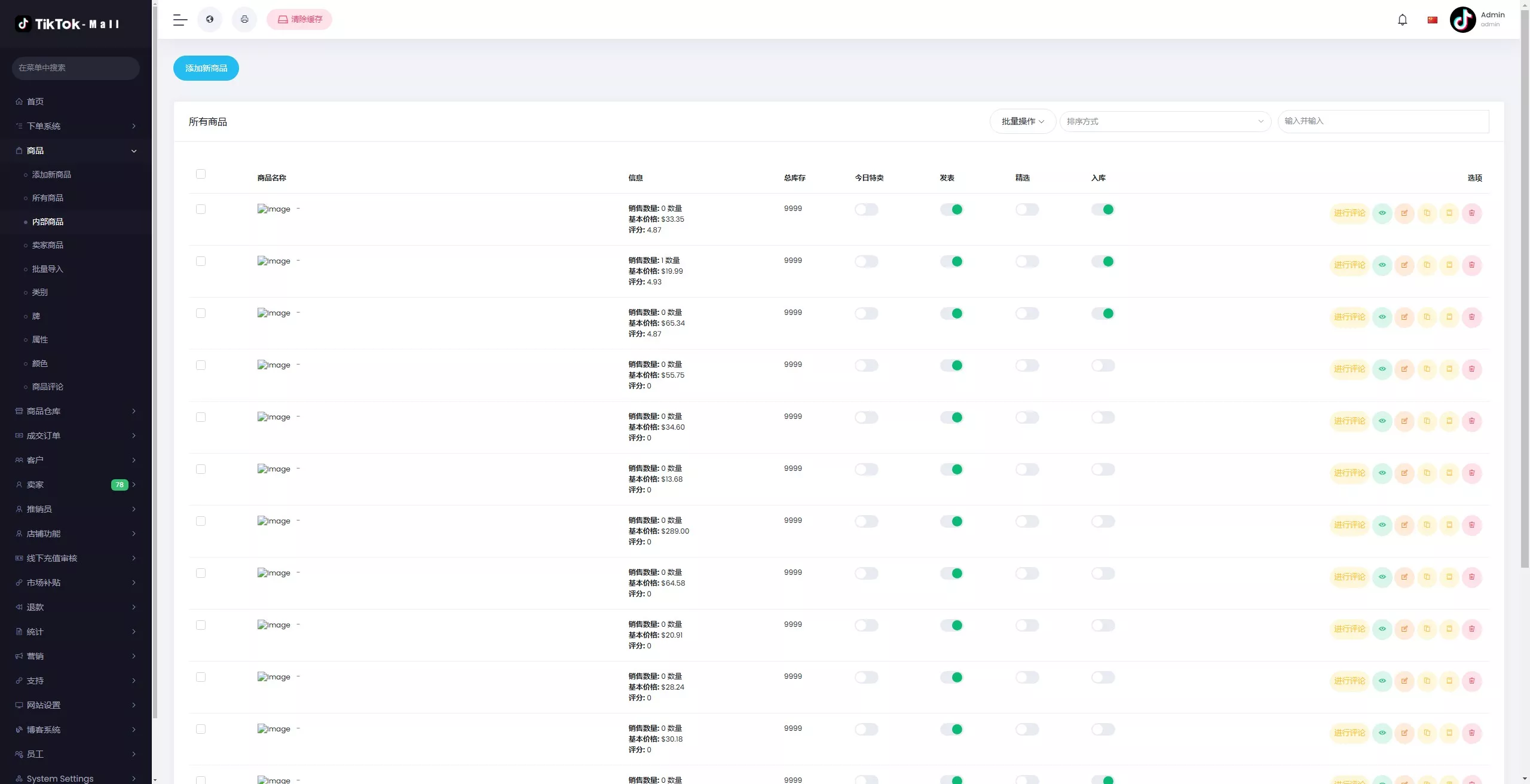Open the 排序方式 sort dropdown
Screen dimensions: 1530x784
point(1165,121)
